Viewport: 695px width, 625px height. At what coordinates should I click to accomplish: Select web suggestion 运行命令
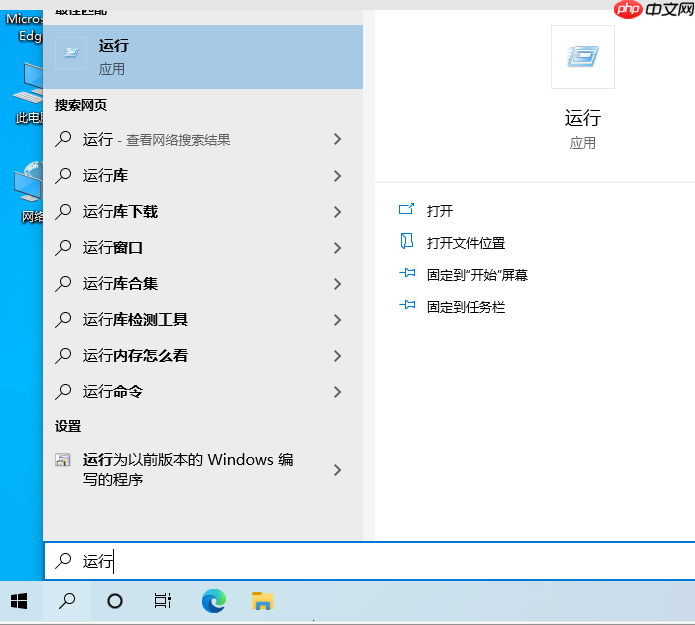203,391
